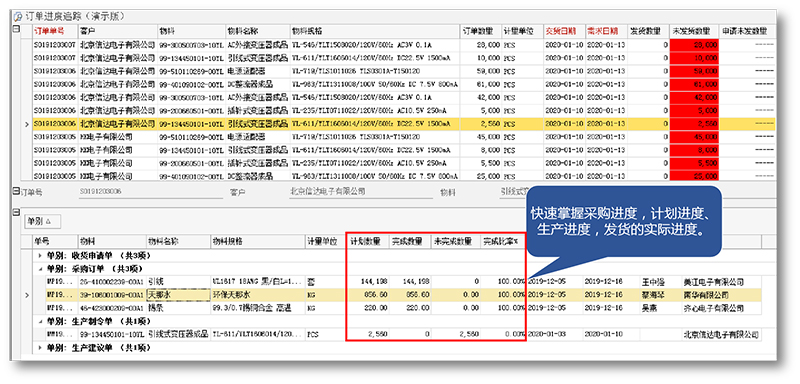Click the row indicator arrow beside 天那水 row
This screenshot has width=800, height=384.
pos(27,295)
